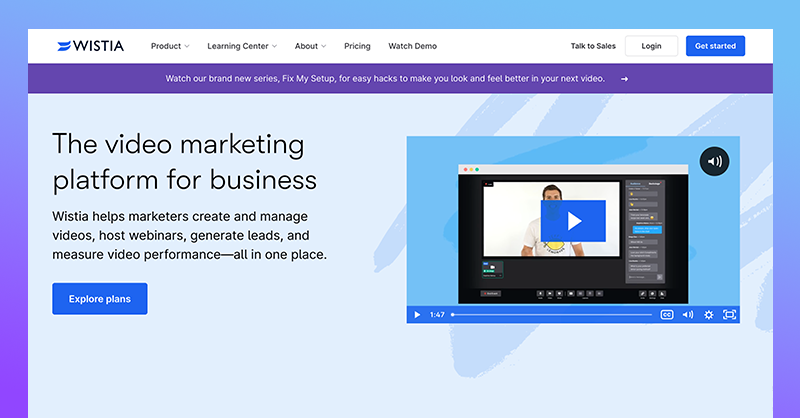Click the Wistia logo
Image resolution: width=800 pixels, height=418 pixels.
(x=90, y=46)
